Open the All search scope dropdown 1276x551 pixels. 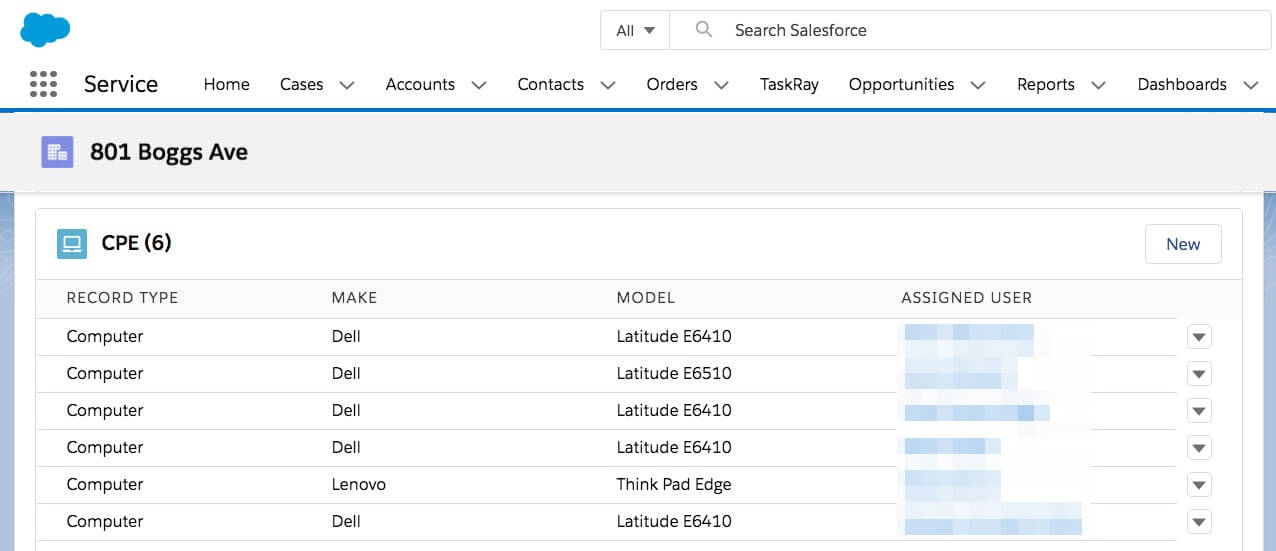coord(635,30)
